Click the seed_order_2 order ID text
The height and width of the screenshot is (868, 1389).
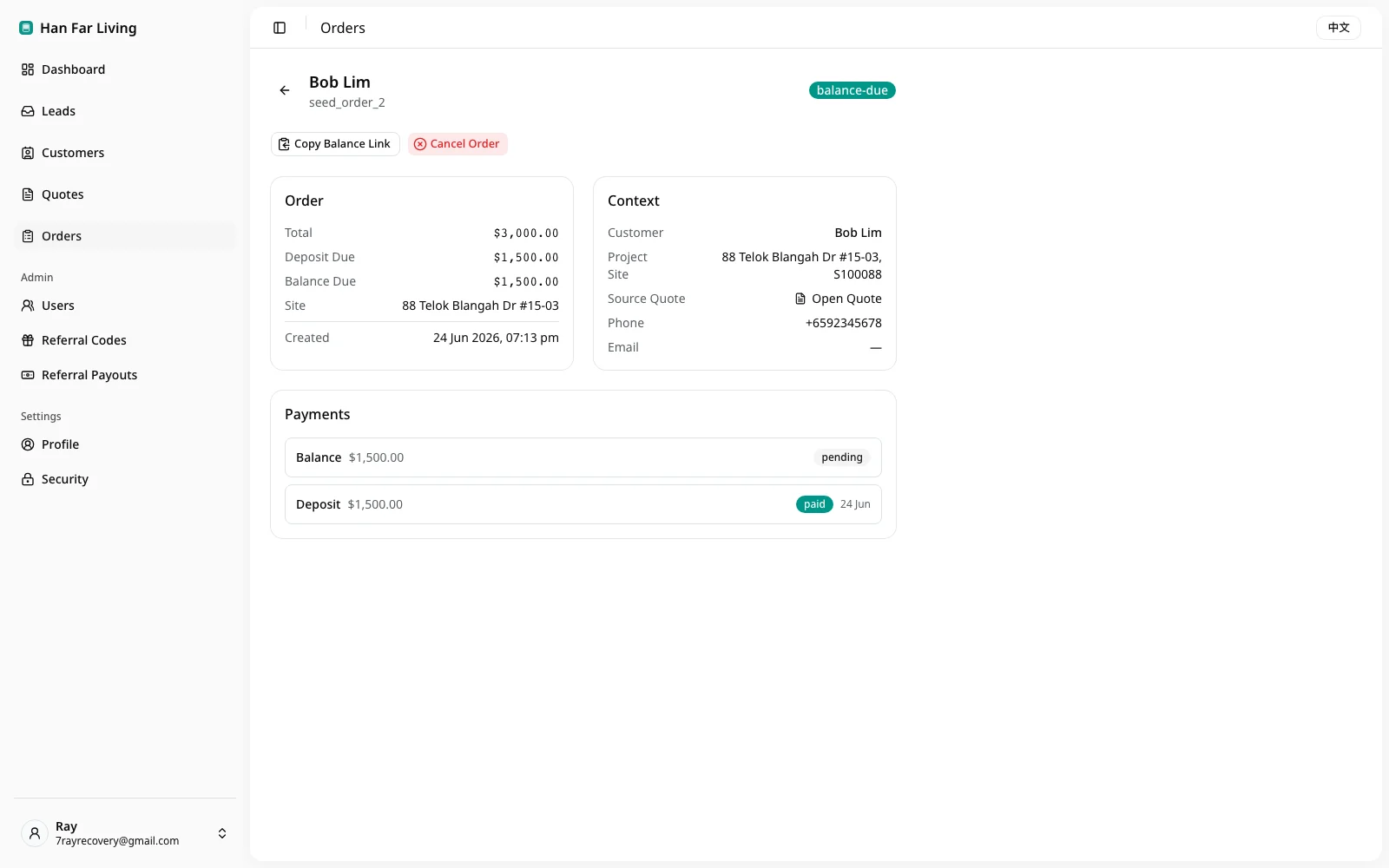(x=347, y=102)
